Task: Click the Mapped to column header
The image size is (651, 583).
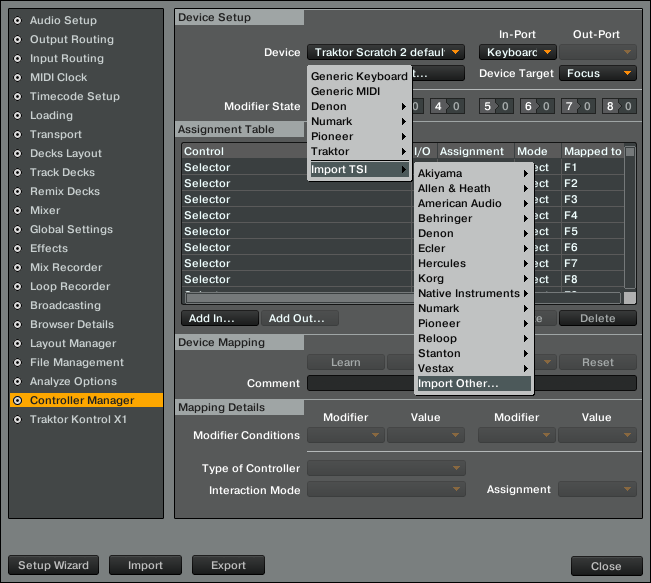Action: 592,152
